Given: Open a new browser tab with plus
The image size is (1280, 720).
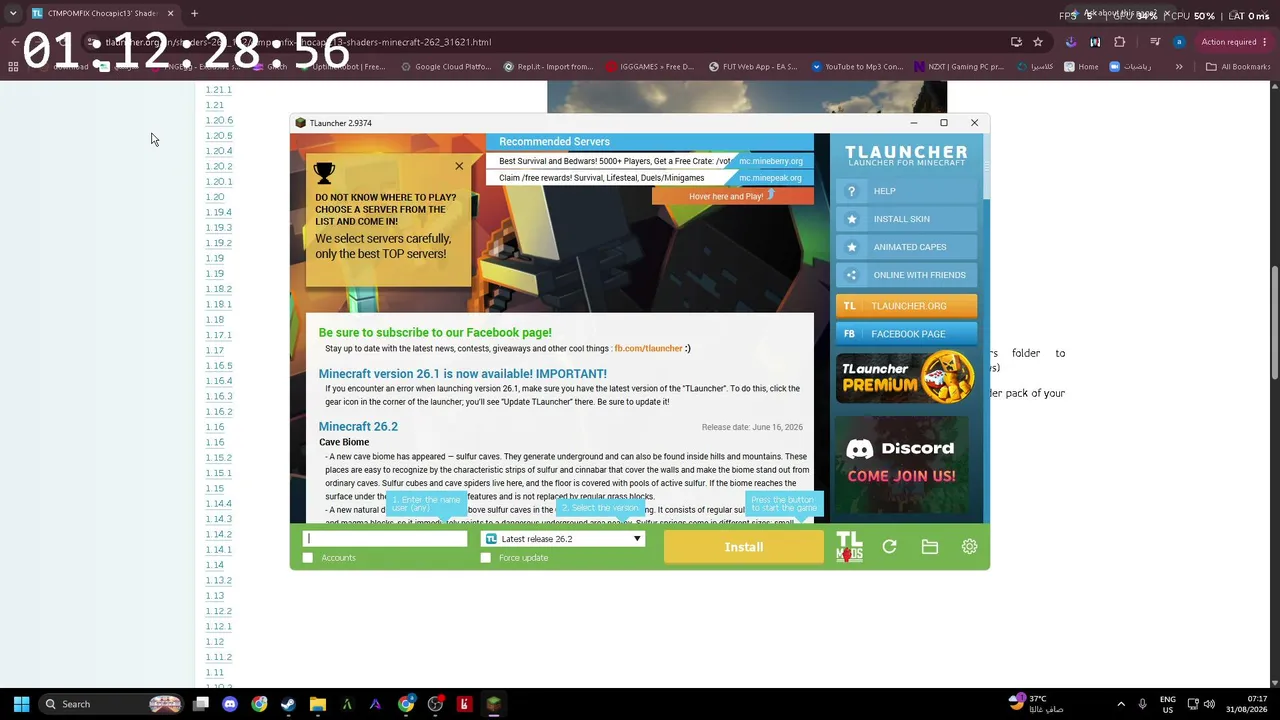Looking at the screenshot, I should click(194, 13).
